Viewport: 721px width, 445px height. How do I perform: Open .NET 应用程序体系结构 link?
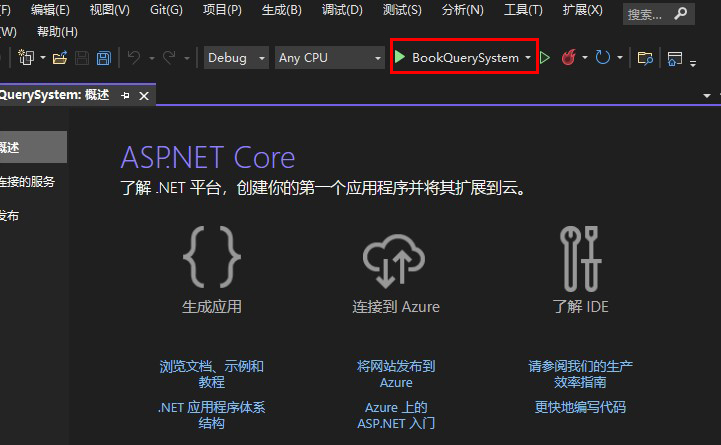tap(212, 415)
